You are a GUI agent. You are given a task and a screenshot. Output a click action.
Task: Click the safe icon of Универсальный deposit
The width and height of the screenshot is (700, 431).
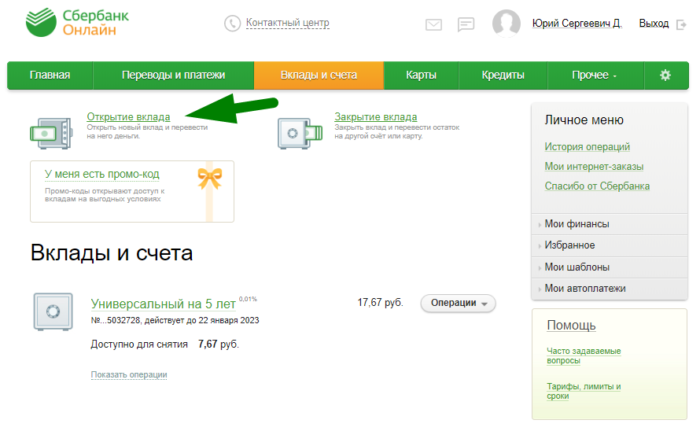pyautogui.click(x=52, y=313)
